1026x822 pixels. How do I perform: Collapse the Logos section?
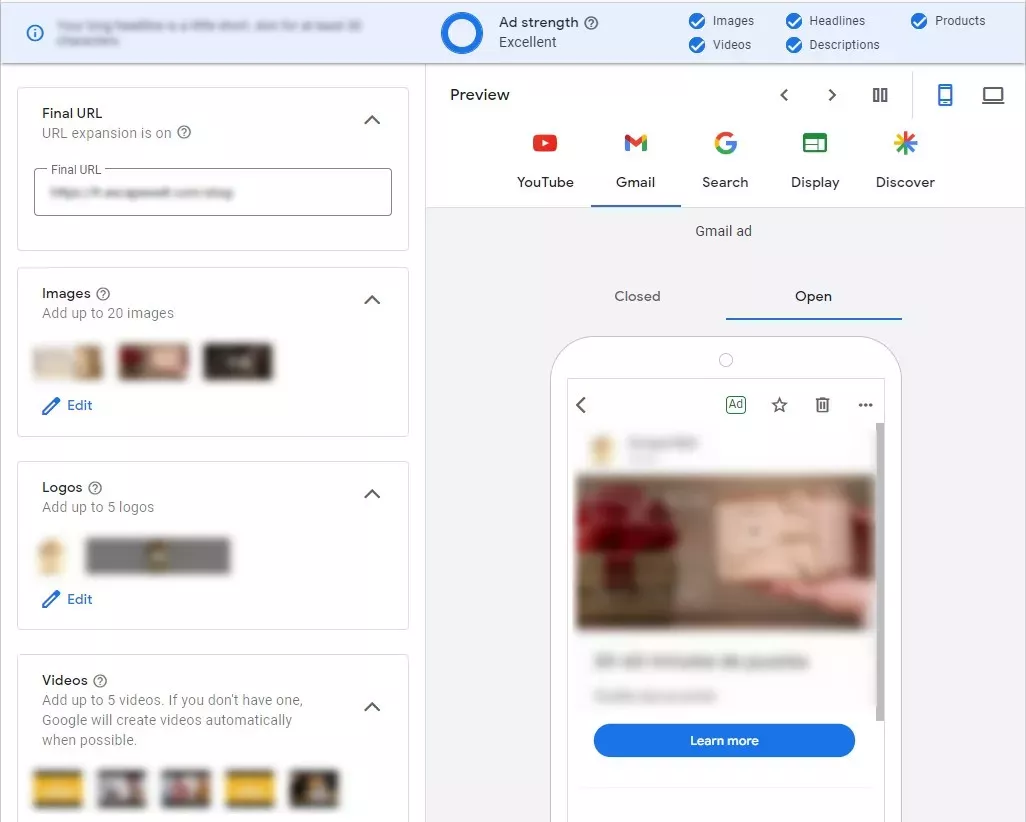[372, 494]
